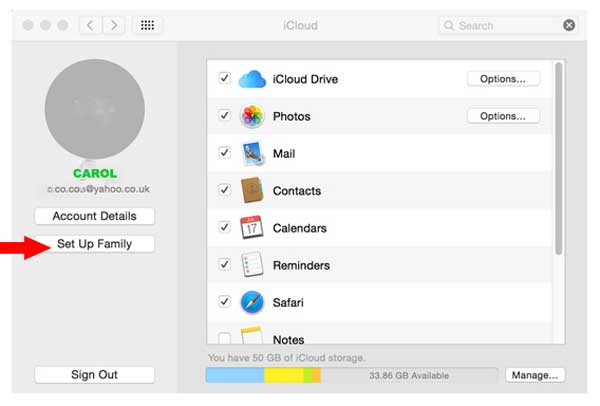Clear the search field with the X icon
Viewport: 600px width, 406px height.
pyautogui.click(x=569, y=25)
